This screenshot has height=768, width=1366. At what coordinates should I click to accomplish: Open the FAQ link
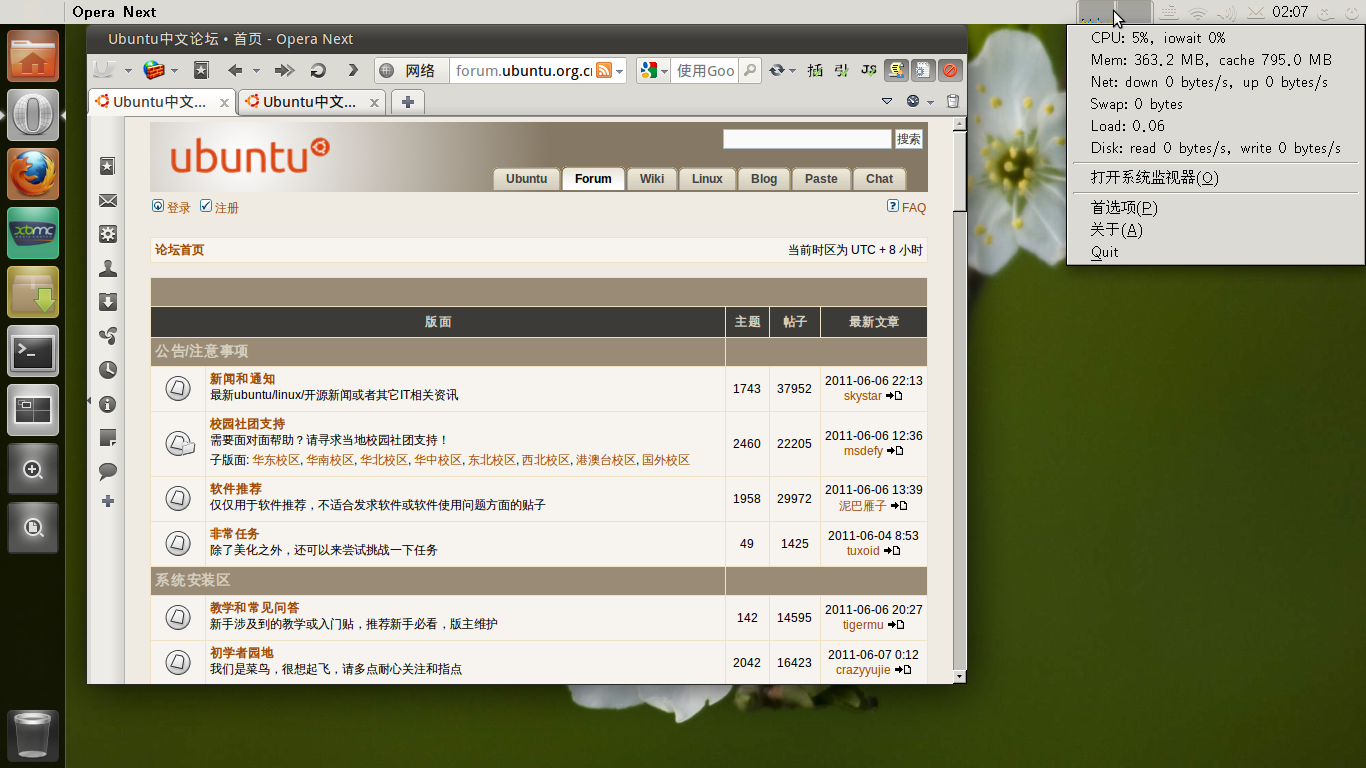[914, 208]
